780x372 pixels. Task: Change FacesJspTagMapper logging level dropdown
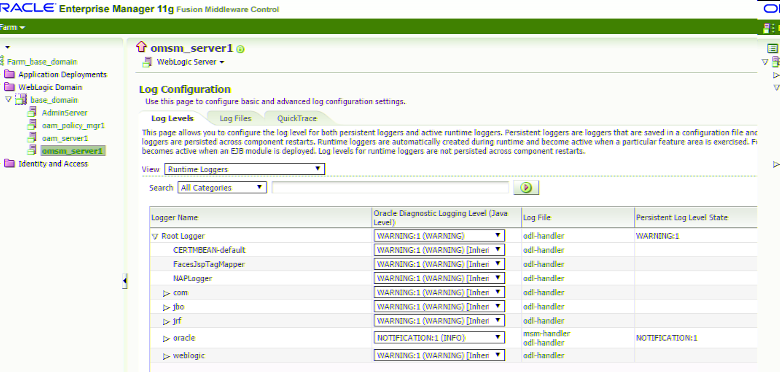[x=439, y=264]
